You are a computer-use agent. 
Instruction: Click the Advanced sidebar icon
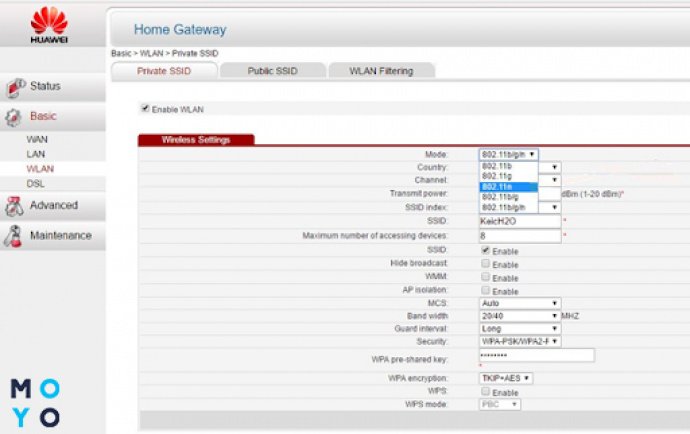[x=14, y=206]
